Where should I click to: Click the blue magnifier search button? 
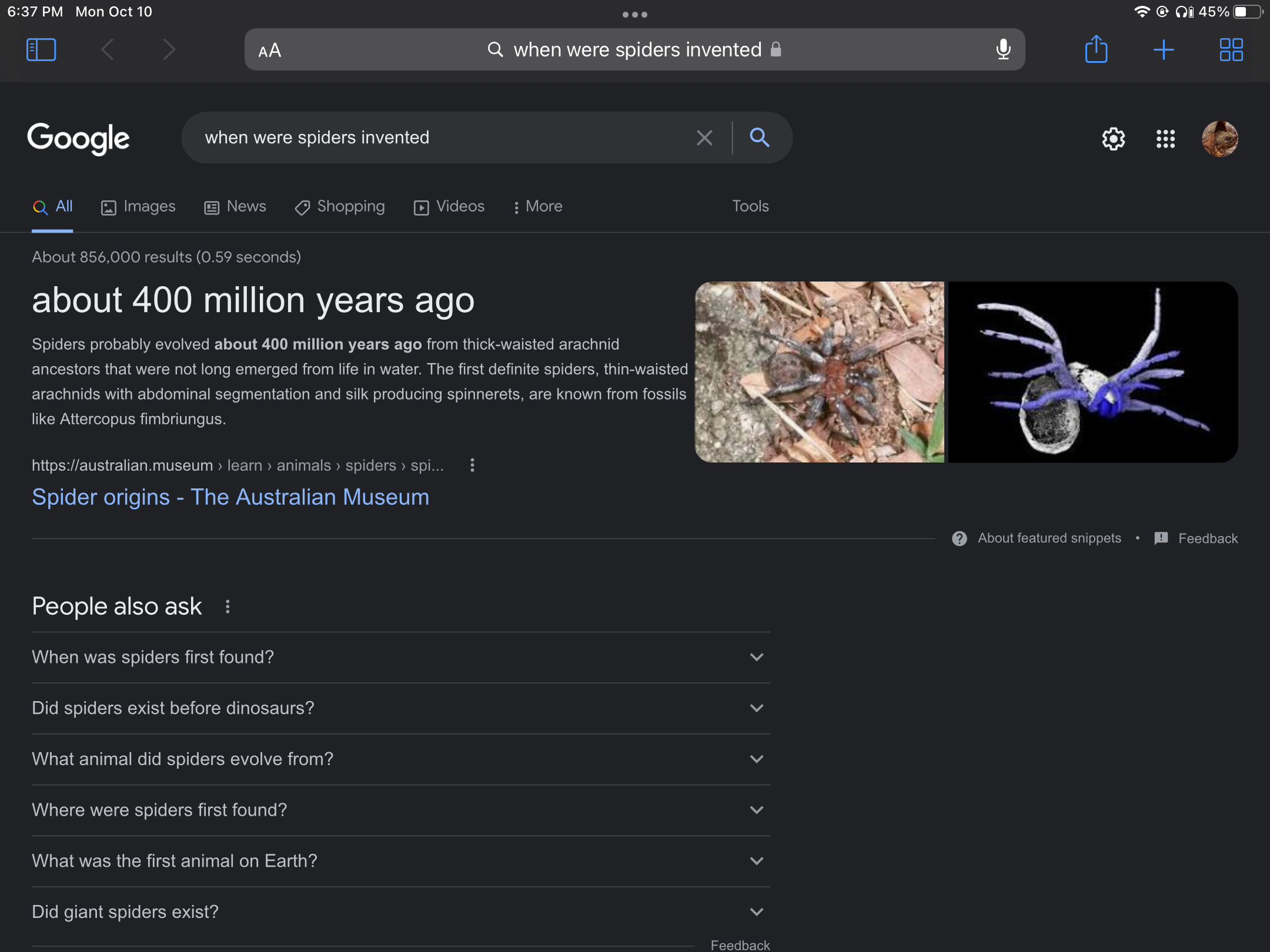click(760, 138)
